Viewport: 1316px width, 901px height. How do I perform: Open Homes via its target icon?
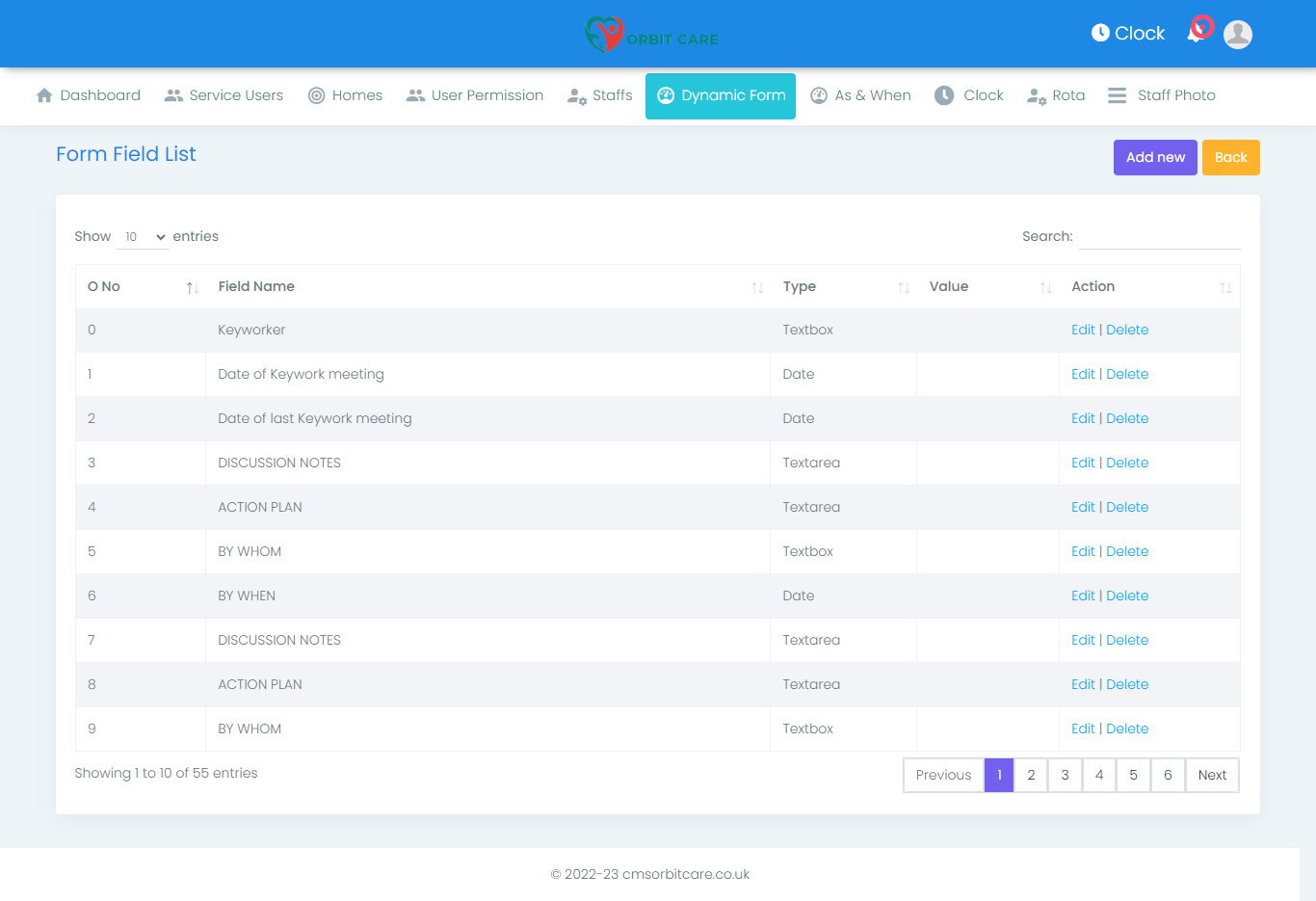[x=315, y=94]
